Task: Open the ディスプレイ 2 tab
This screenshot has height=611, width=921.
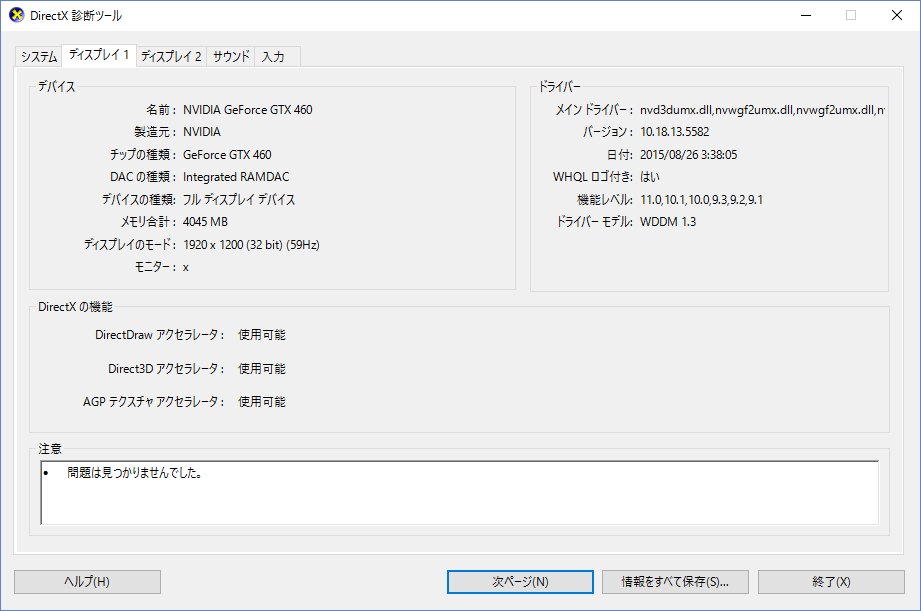Action: pyautogui.click(x=171, y=56)
